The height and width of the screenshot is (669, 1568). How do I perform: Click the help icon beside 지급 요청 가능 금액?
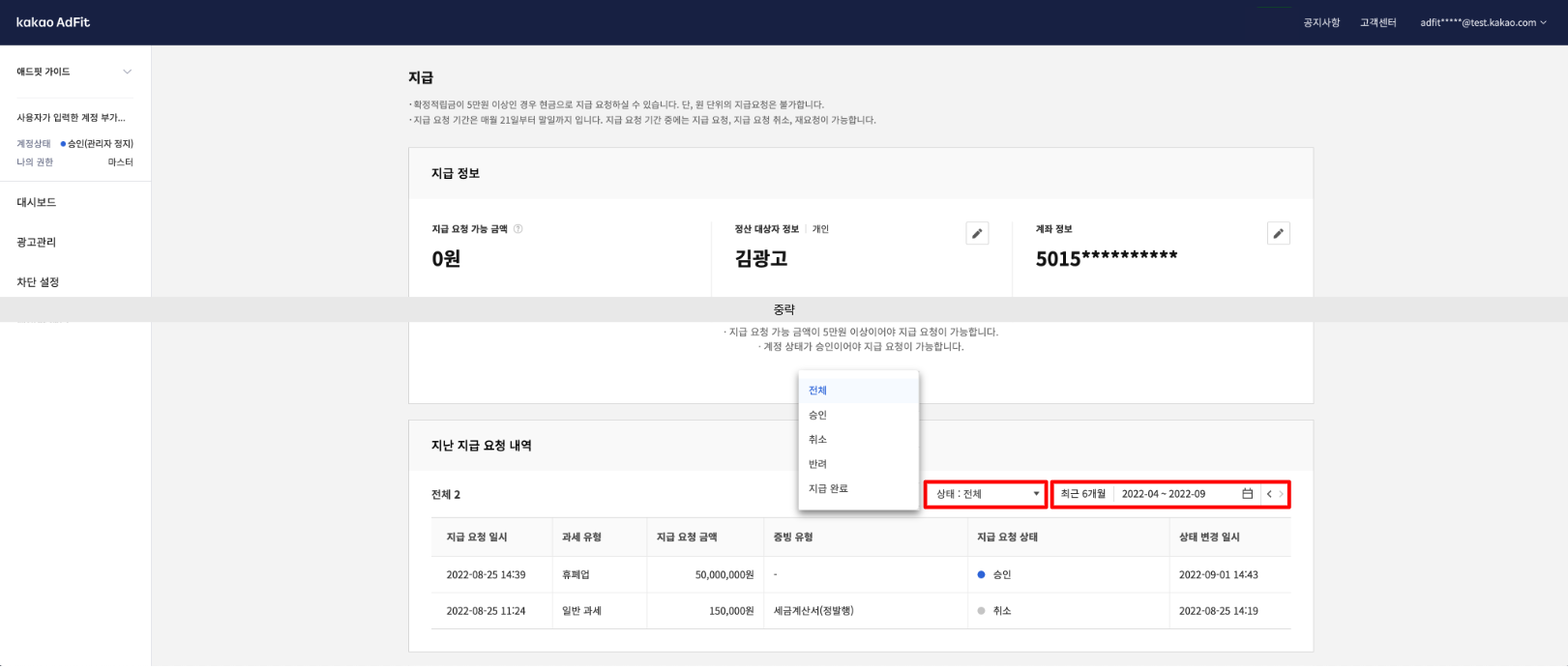click(518, 229)
